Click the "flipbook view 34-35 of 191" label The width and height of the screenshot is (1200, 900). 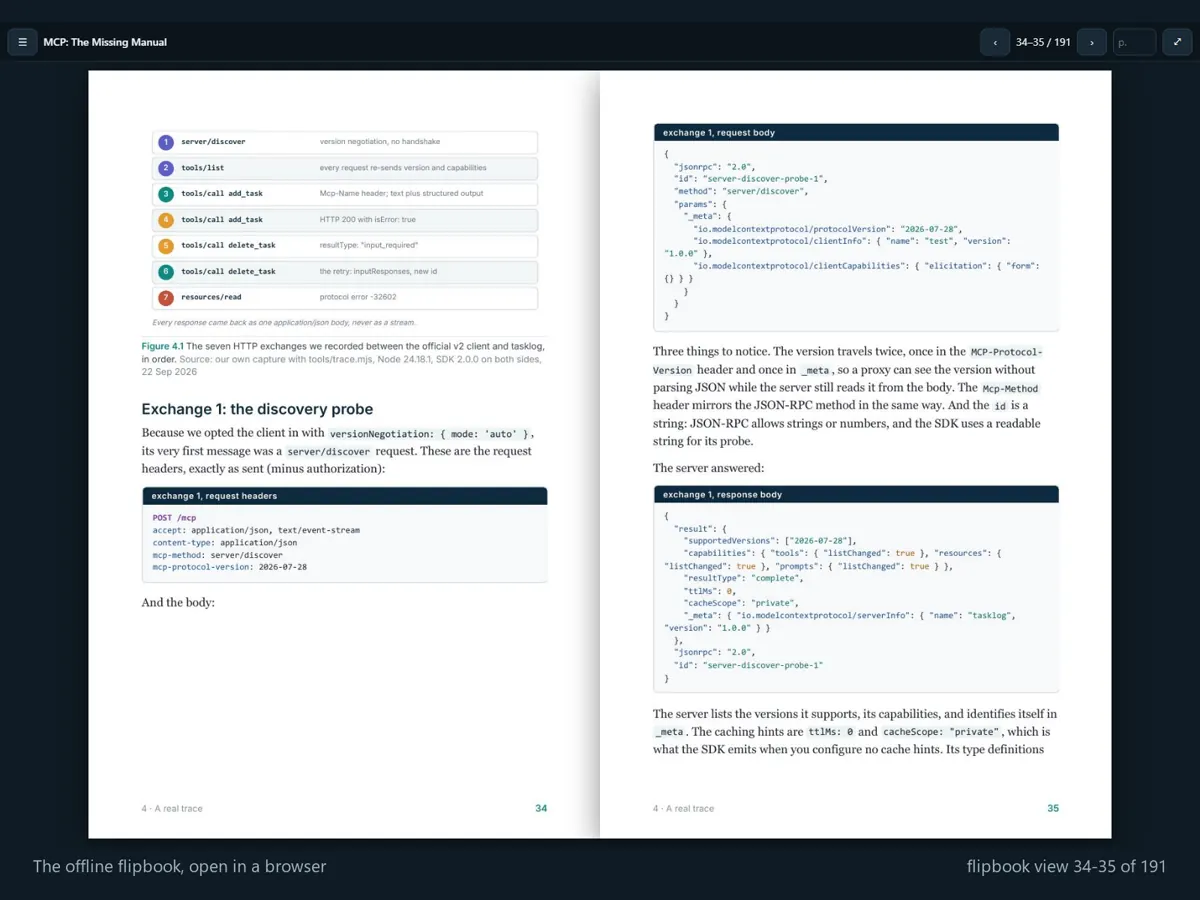pos(1067,867)
